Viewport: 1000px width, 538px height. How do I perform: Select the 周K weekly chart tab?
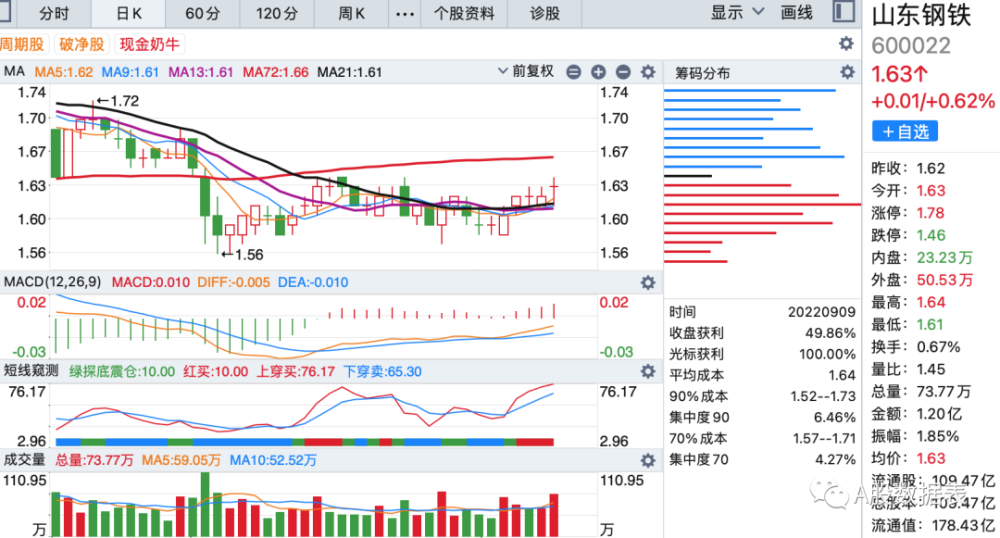click(x=351, y=13)
